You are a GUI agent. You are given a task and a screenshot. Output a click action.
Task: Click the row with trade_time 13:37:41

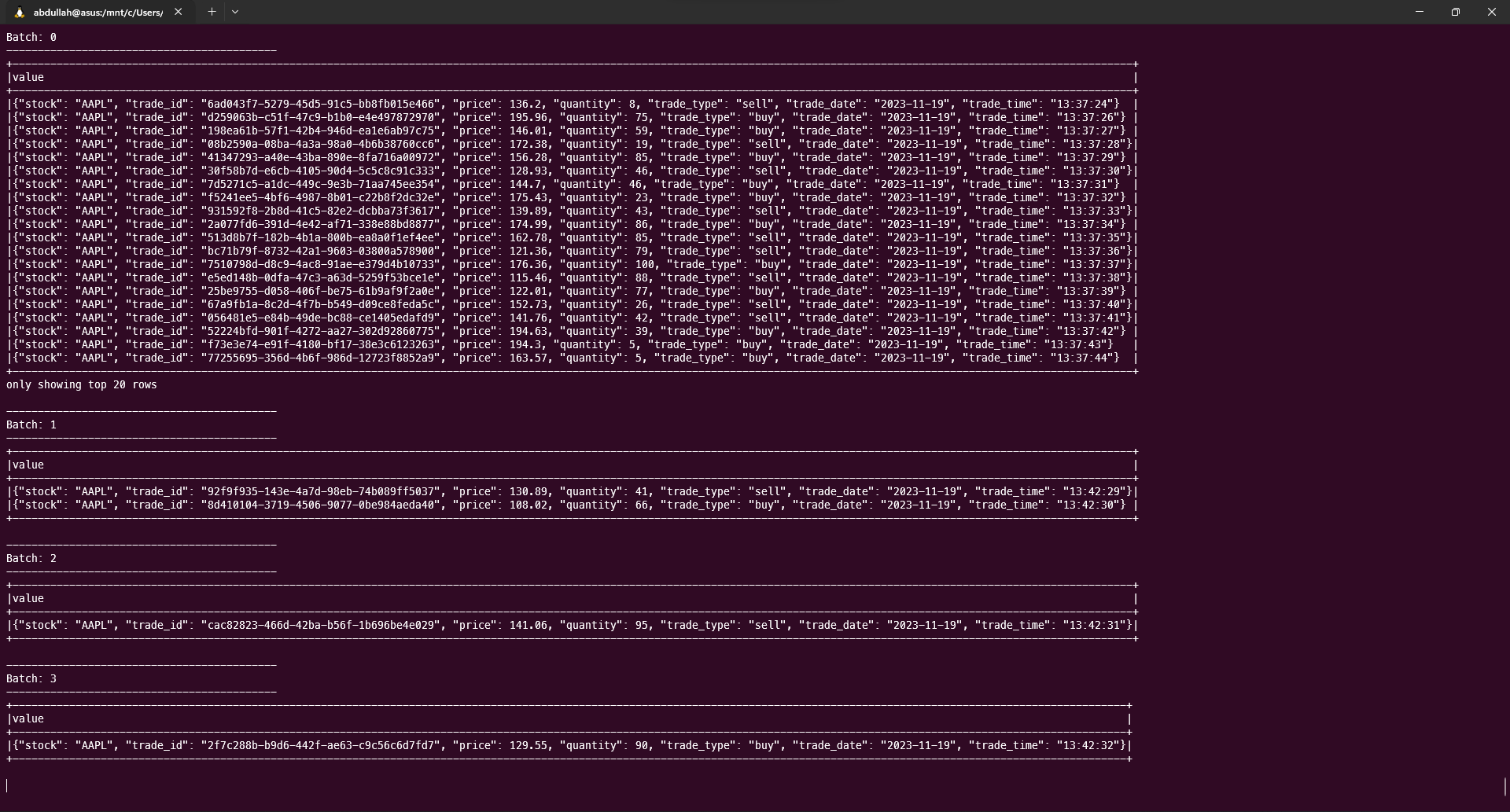point(572,318)
